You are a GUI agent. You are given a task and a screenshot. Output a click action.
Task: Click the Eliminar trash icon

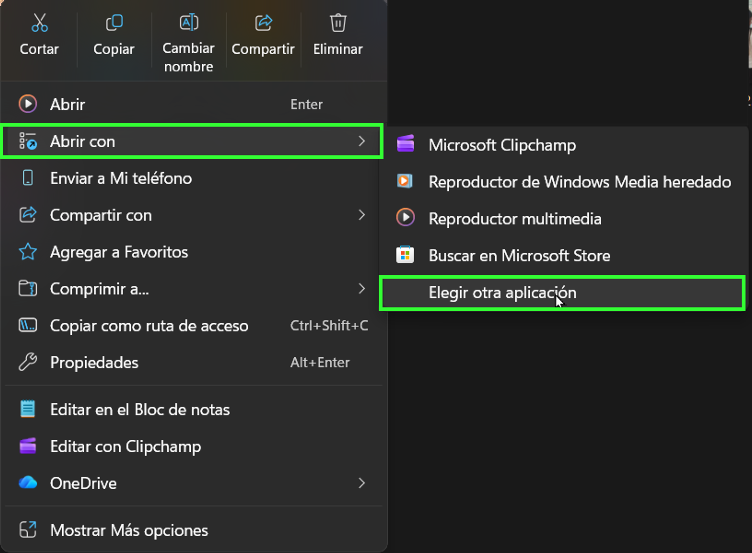(x=338, y=23)
